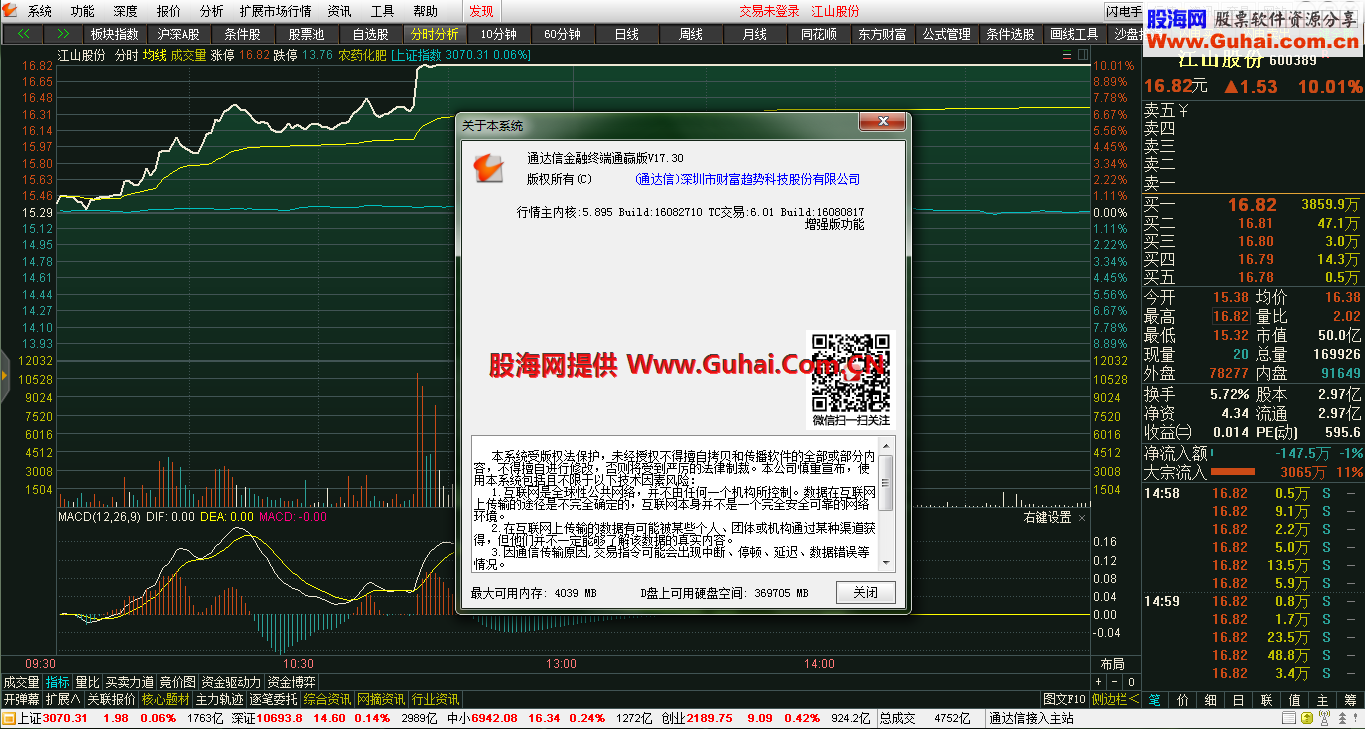The image size is (1365, 729).
Task: Select the 量比 tab below chart
Action: point(87,682)
